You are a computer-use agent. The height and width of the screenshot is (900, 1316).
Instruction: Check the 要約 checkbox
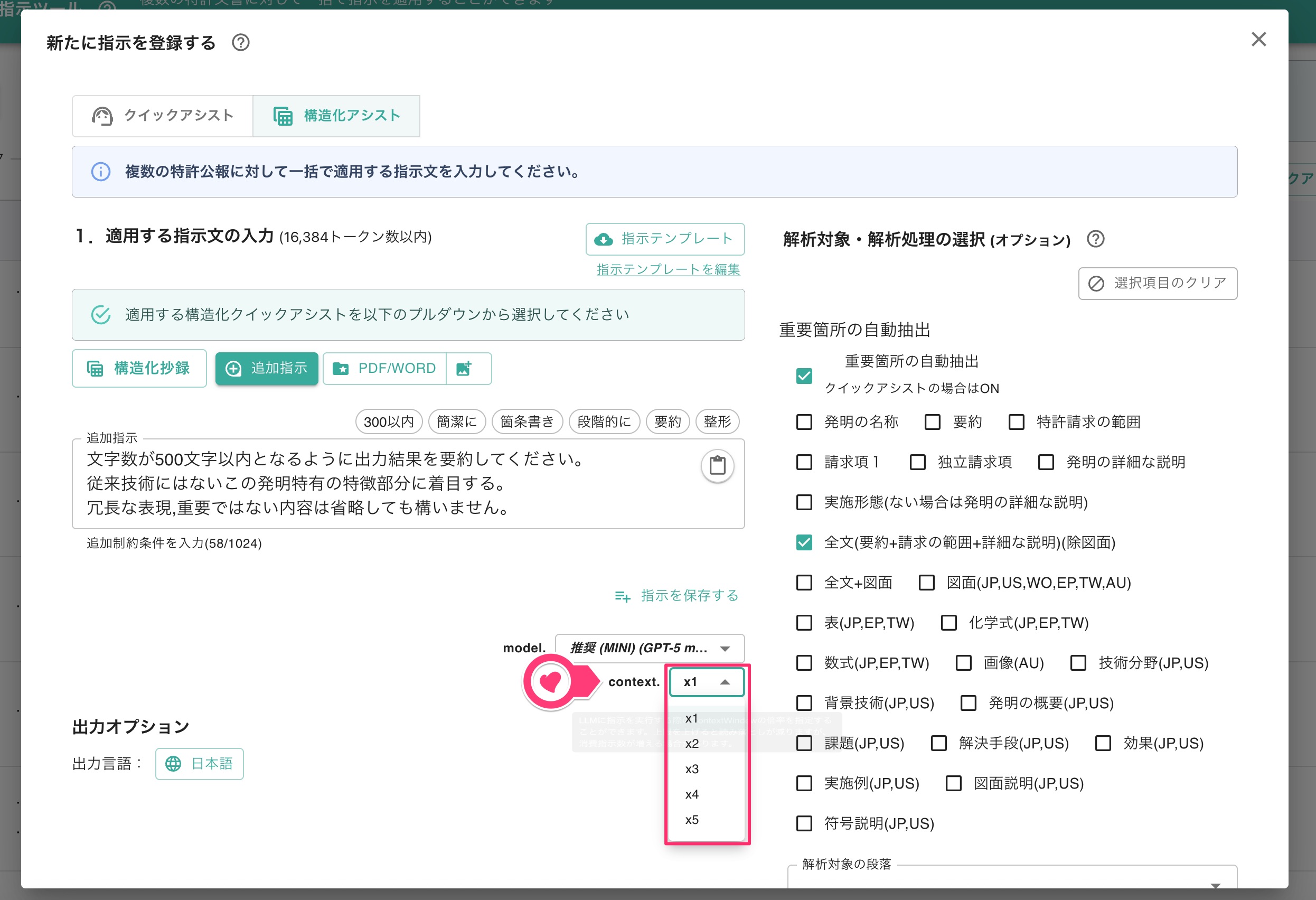(932, 422)
